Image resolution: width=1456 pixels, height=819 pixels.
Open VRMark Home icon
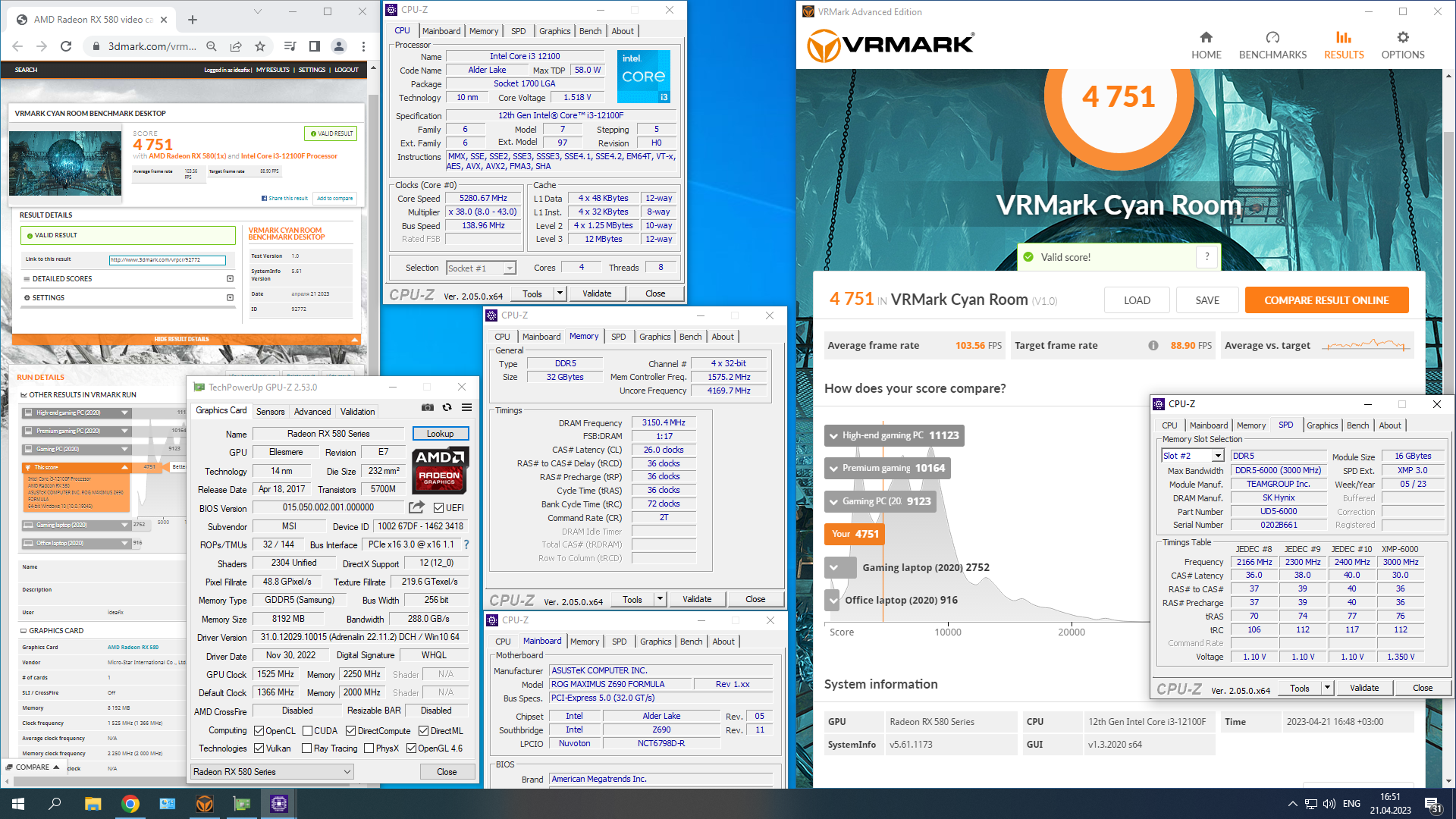pos(1206,37)
